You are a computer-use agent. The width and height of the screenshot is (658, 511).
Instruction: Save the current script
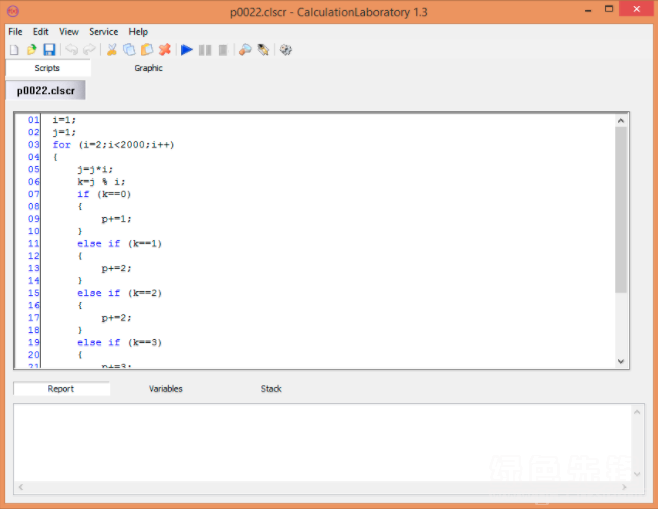click(48, 50)
